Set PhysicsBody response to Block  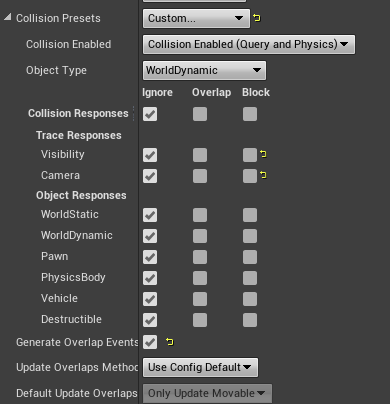tap(250, 278)
